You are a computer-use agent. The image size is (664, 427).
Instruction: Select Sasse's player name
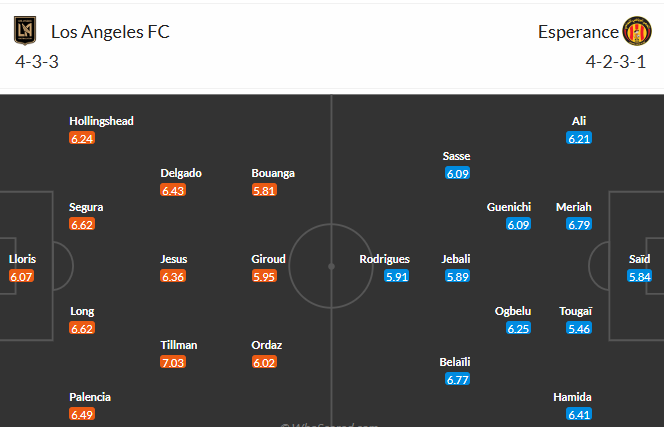coord(456,156)
